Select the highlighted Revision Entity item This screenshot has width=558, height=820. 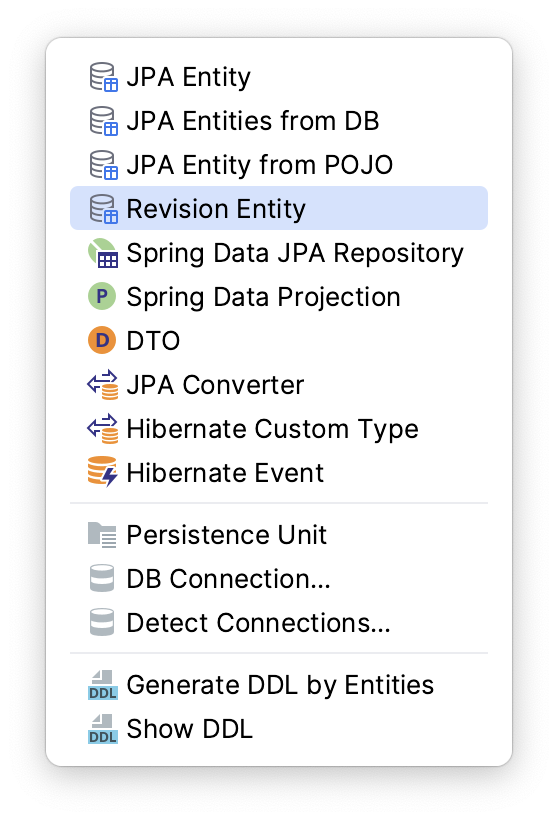point(279,208)
